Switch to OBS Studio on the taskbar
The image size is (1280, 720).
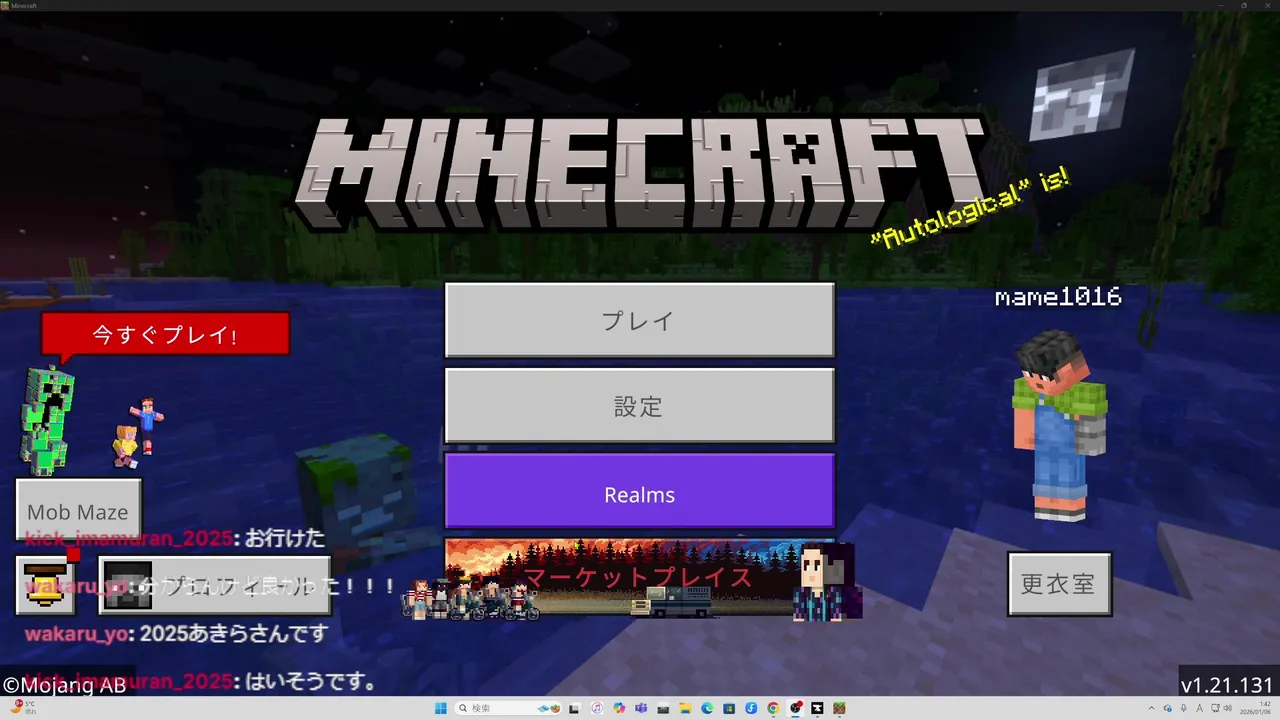pos(795,708)
